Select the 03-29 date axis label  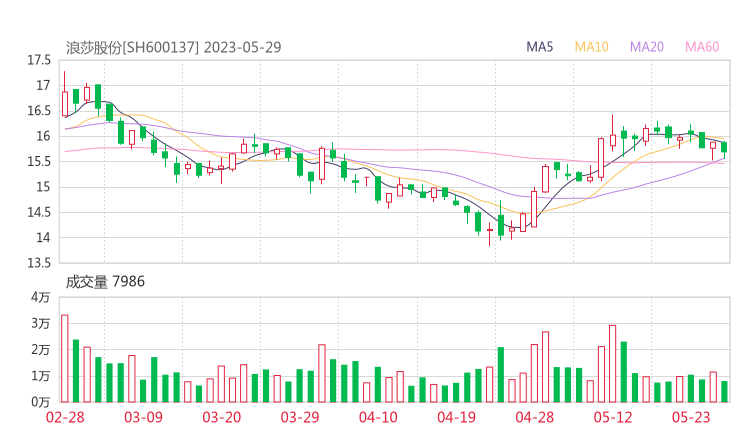point(300,417)
